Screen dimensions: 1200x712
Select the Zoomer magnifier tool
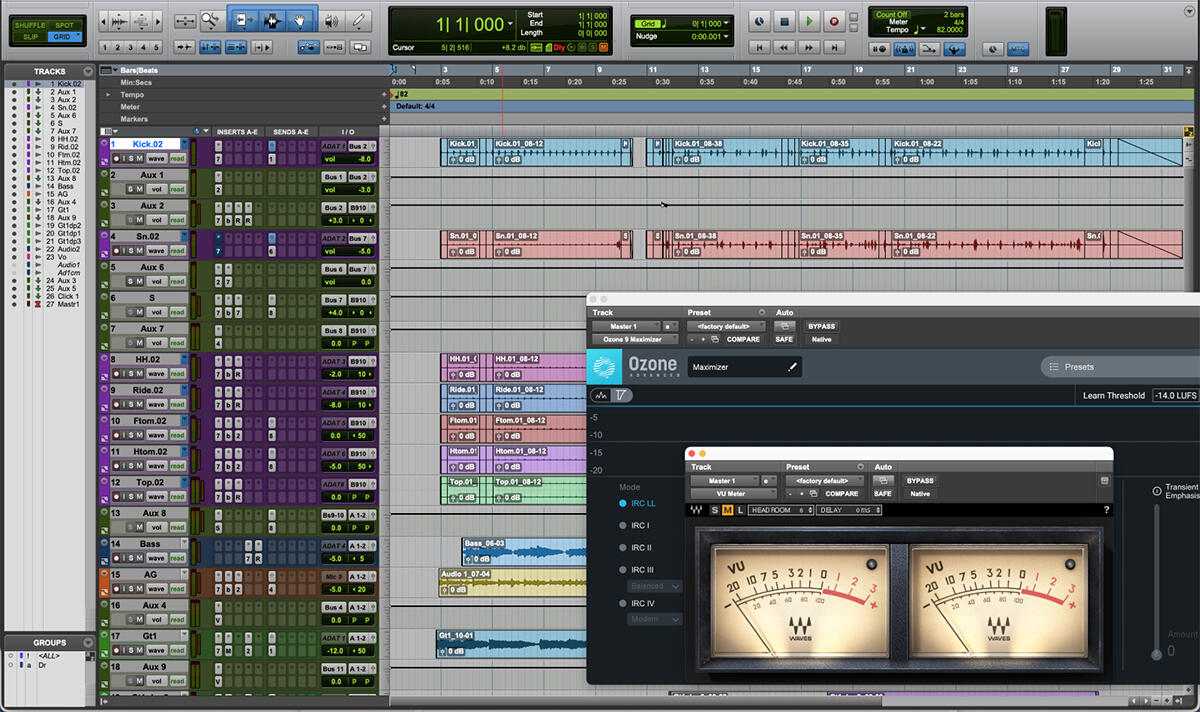pyautogui.click(x=210, y=20)
